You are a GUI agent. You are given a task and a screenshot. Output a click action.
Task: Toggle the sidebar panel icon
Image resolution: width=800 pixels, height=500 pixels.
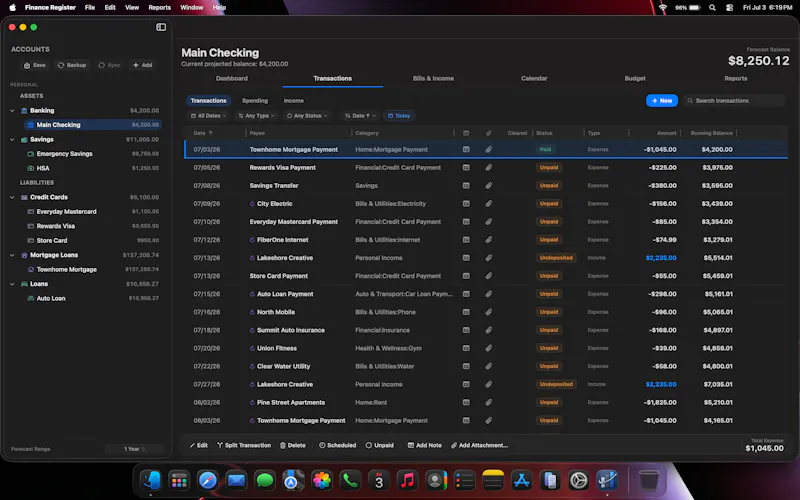(x=161, y=27)
